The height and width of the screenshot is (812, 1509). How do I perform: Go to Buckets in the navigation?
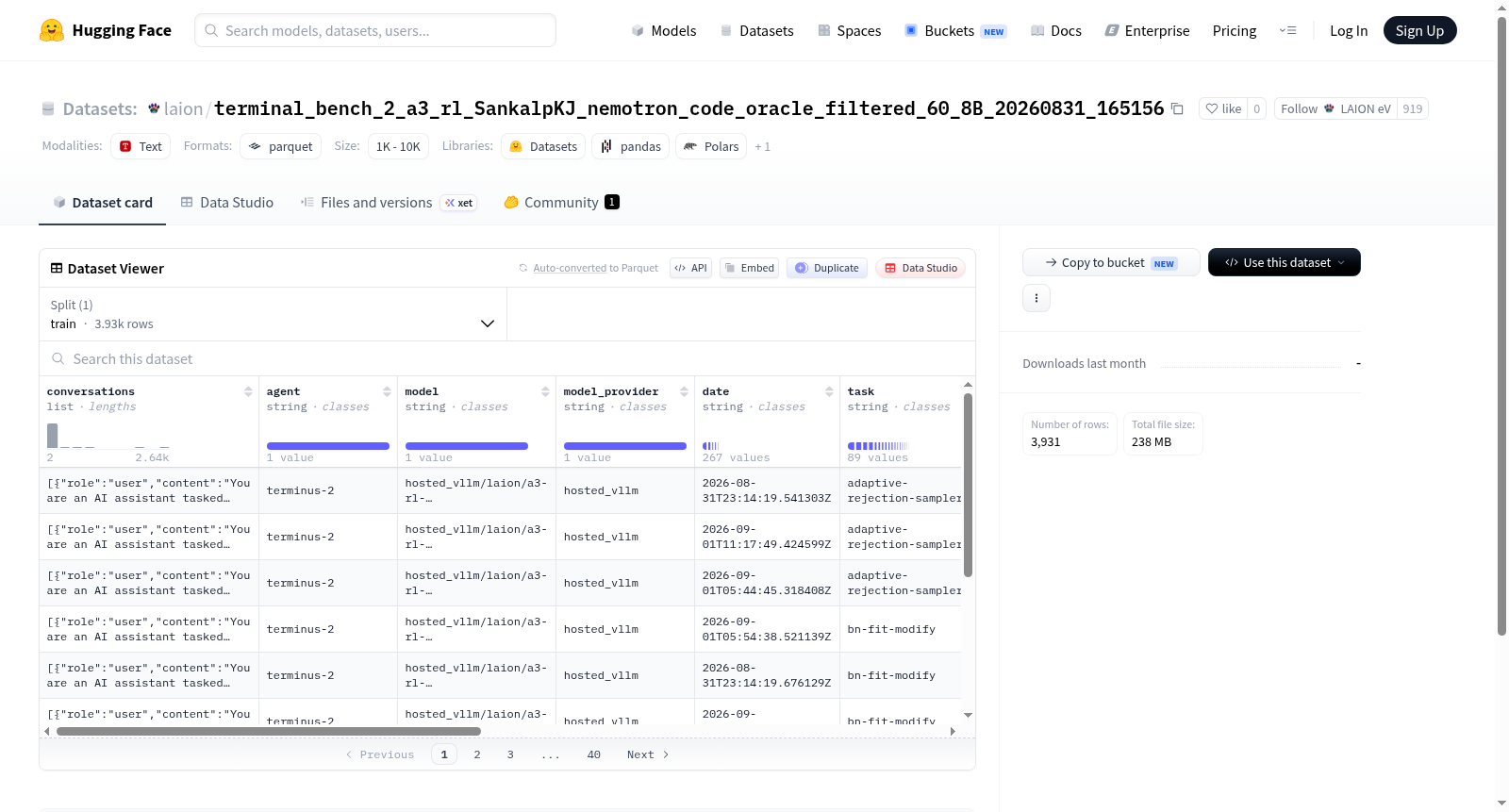click(x=955, y=31)
